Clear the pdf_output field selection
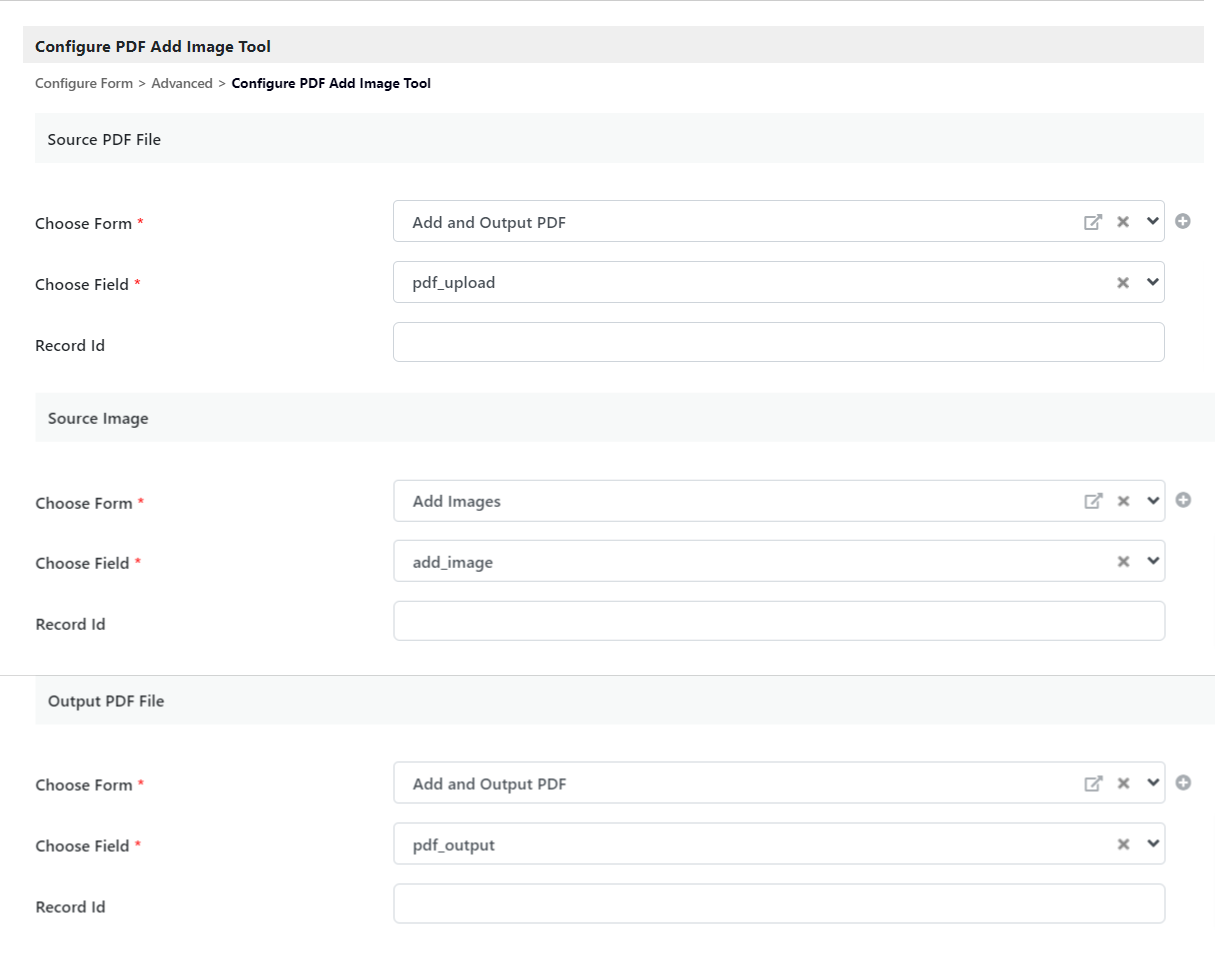The height and width of the screenshot is (969, 1217). tap(1123, 845)
